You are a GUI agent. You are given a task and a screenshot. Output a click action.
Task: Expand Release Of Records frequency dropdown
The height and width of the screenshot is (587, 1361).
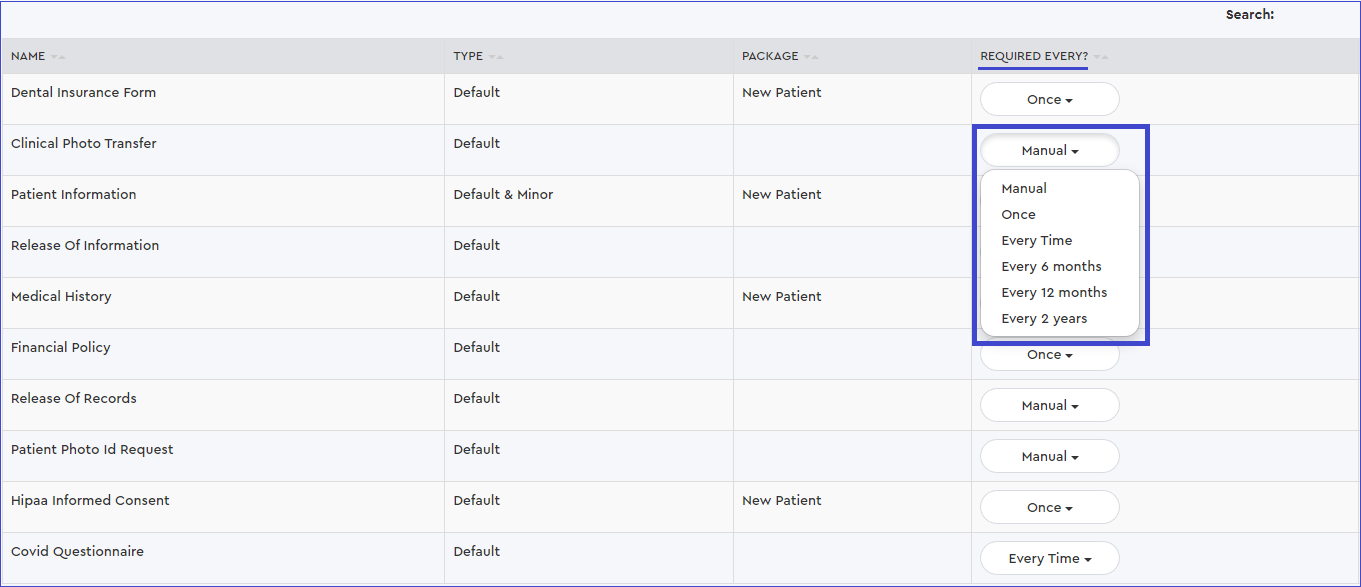pyautogui.click(x=1049, y=406)
